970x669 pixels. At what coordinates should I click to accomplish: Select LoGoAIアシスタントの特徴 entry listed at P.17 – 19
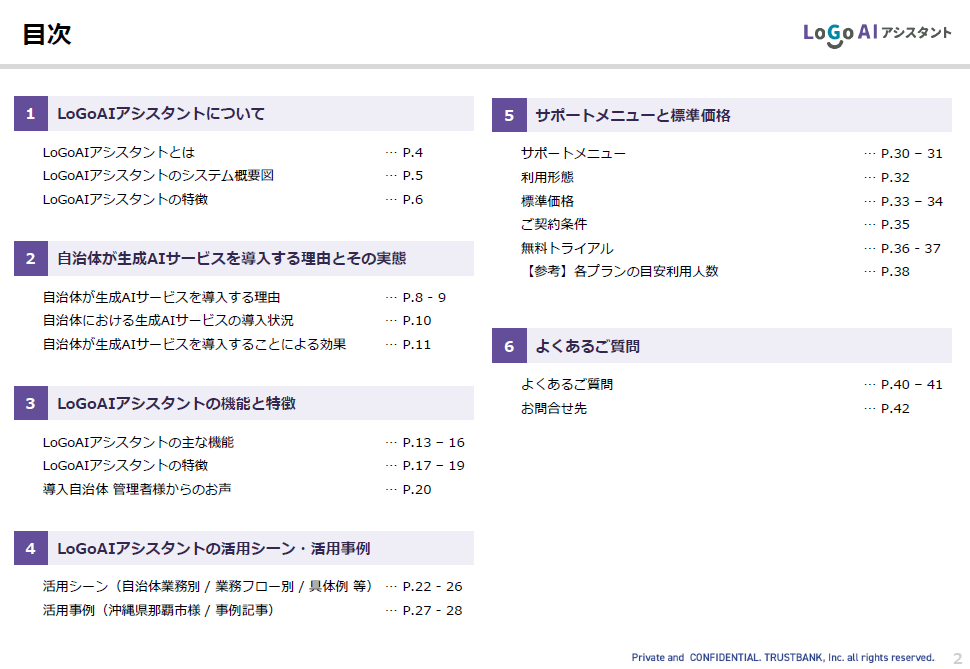(x=126, y=465)
